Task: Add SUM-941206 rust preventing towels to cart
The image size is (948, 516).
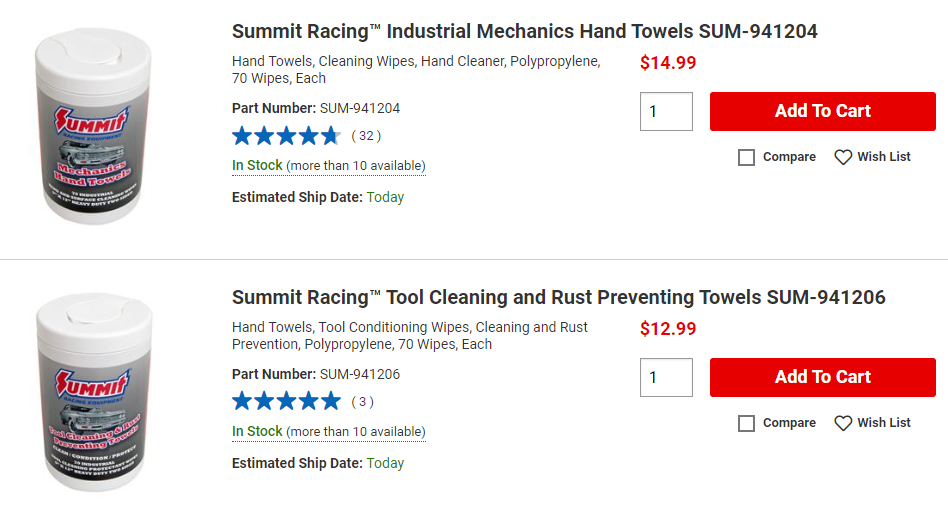Action: point(823,377)
